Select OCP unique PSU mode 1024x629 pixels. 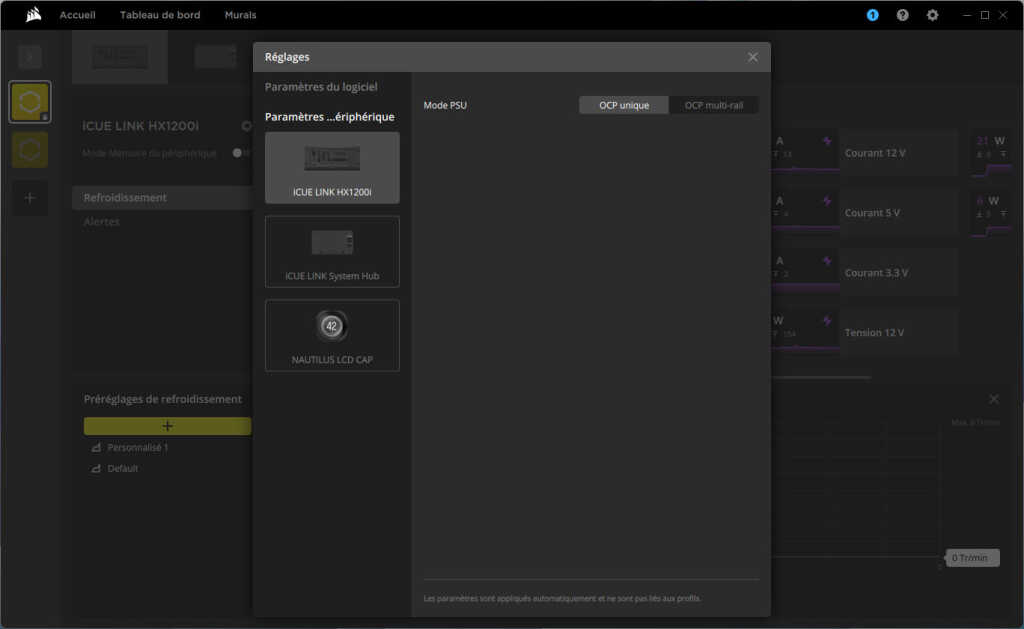coord(624,105)
